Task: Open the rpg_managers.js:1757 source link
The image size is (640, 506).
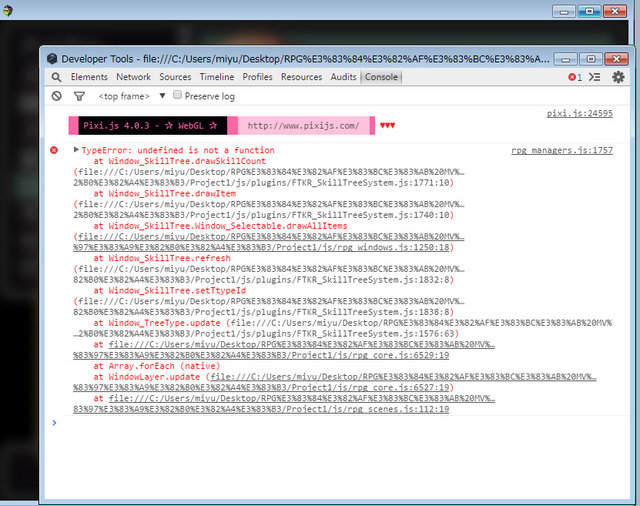Action: [562, 150]
